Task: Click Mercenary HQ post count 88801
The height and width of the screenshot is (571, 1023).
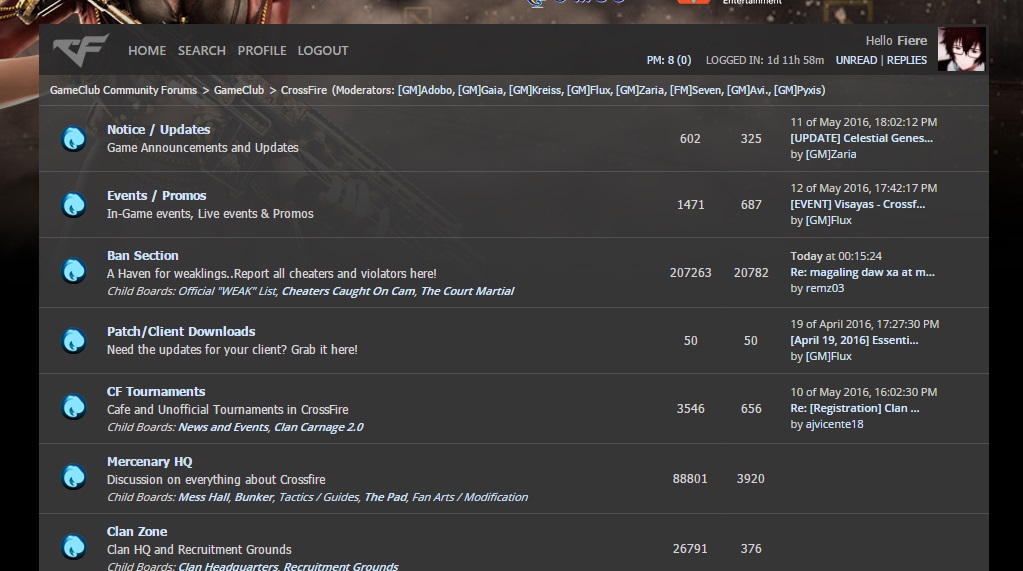Action: pyautogui.click(x=690, y=478)
